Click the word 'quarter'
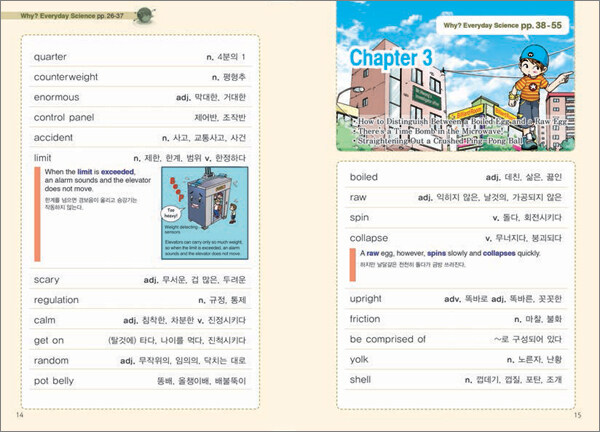Image resolution: width=600 pixels, height=432 pixels. click(x=50, y=57)
